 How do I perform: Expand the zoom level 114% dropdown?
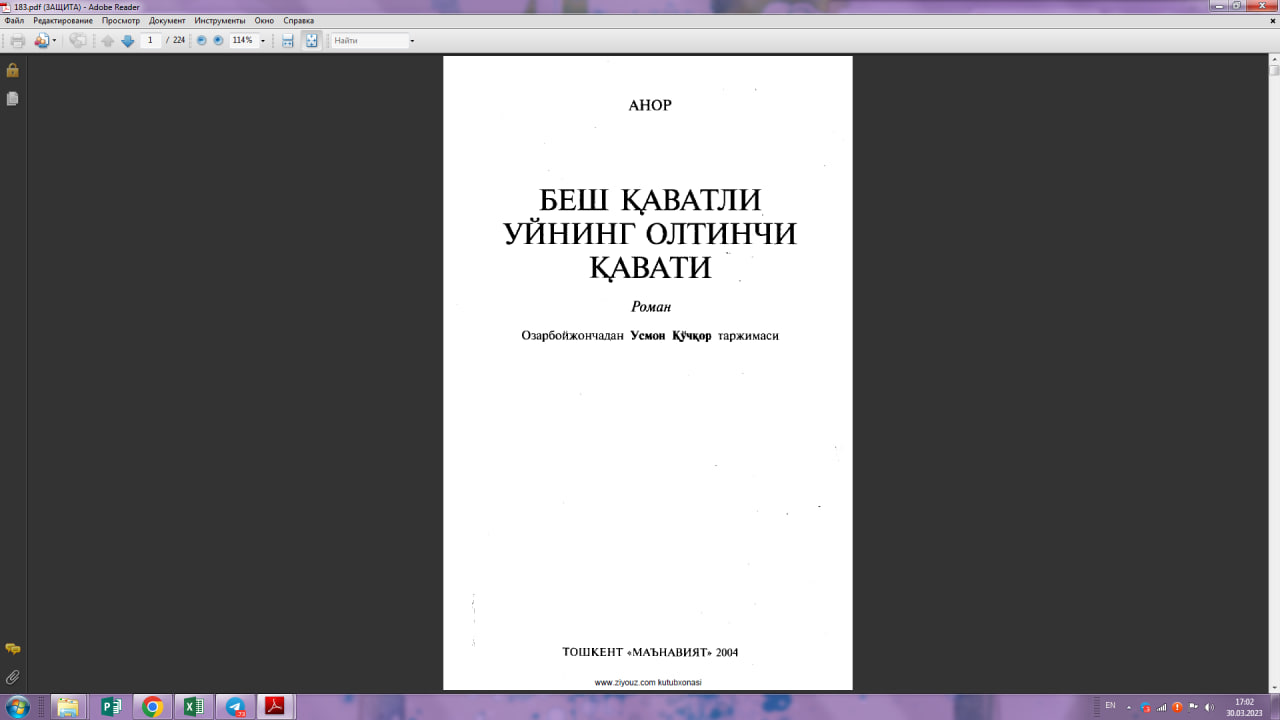tap(262, 40)
